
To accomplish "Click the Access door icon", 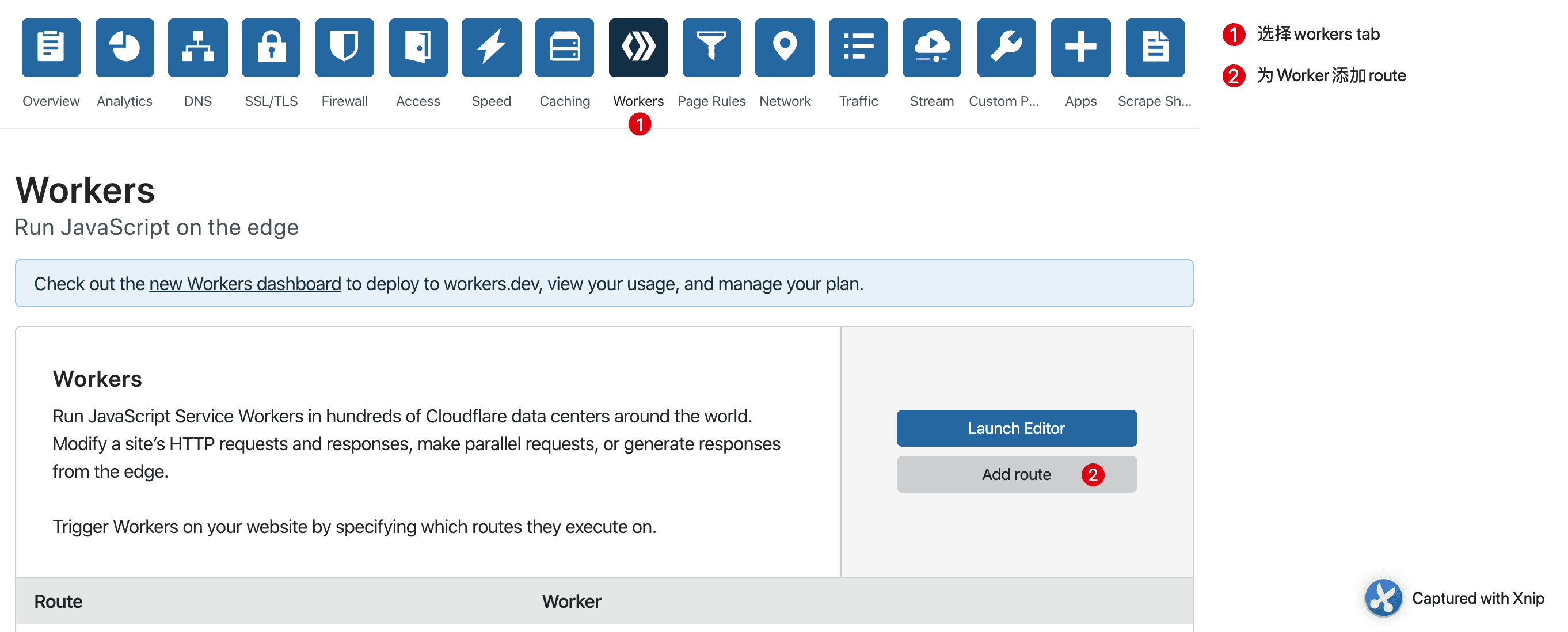I will point(418,48).
